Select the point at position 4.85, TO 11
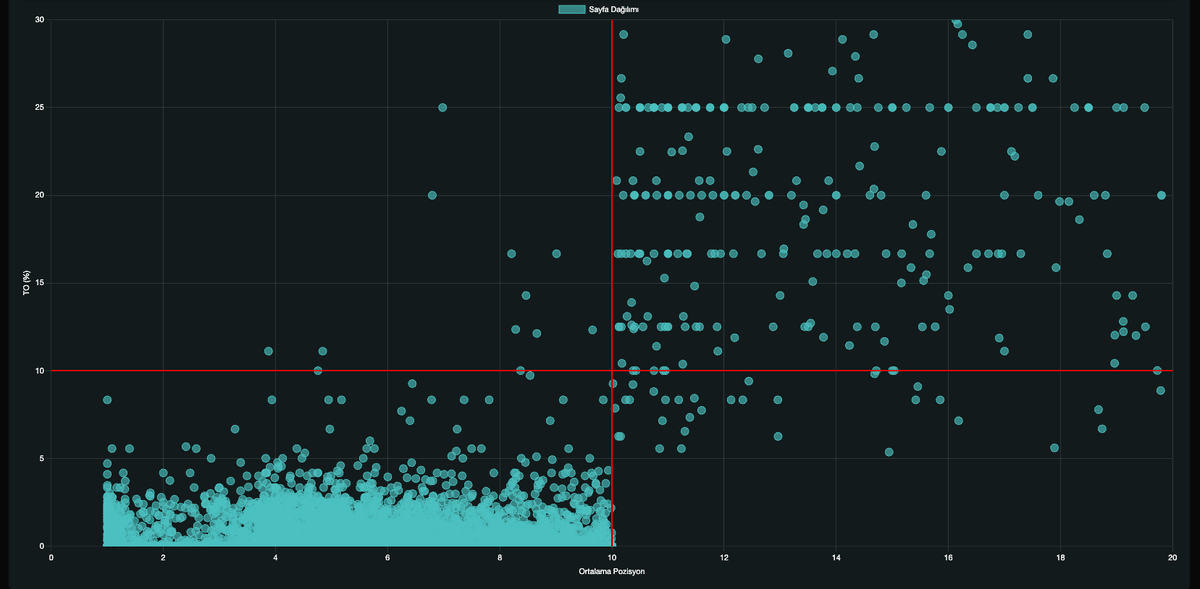Image resolution: width=1200 pixels, height=589 pixels. pos(322,351)
